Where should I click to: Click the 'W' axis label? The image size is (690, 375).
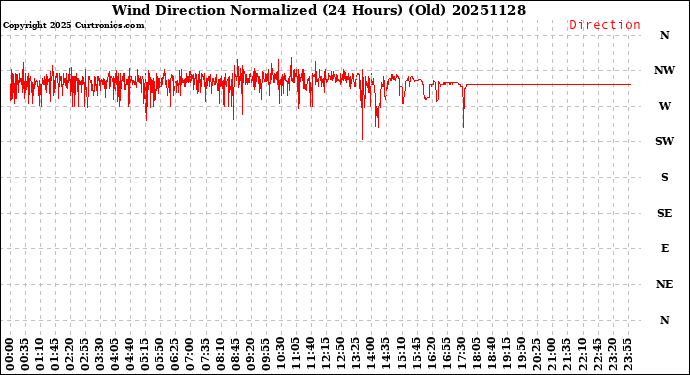pos(664,106)
